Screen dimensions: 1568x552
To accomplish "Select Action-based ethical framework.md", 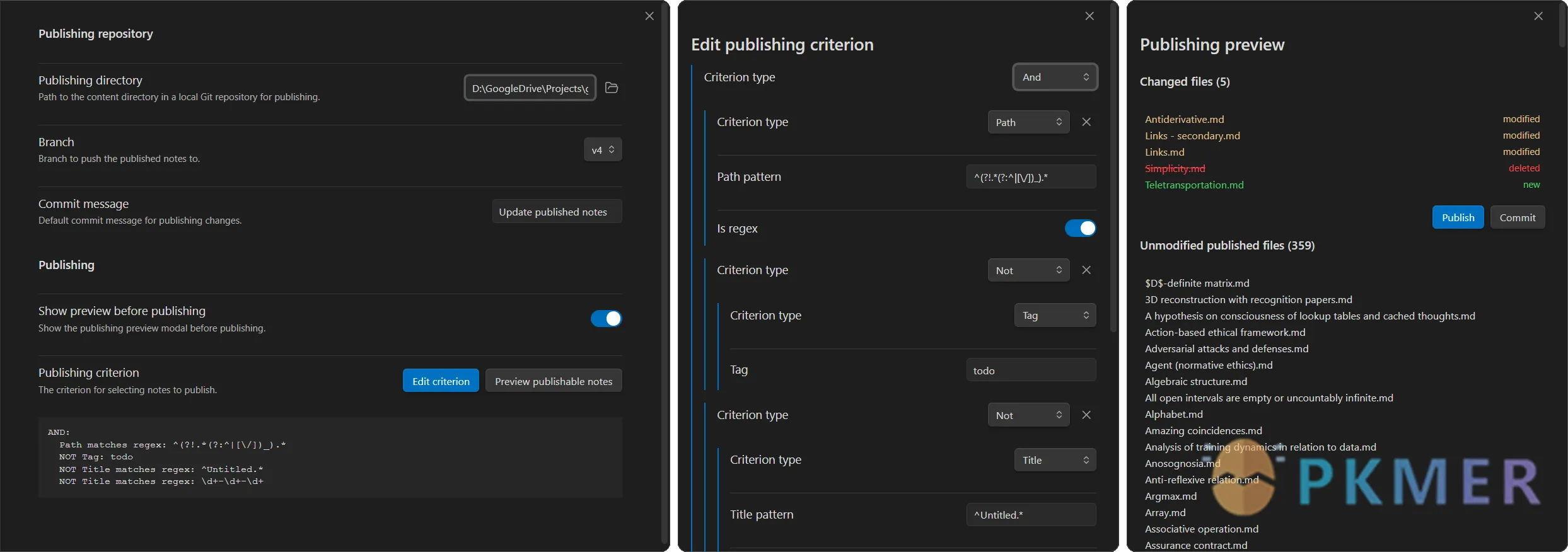I will coord(1225,332).
